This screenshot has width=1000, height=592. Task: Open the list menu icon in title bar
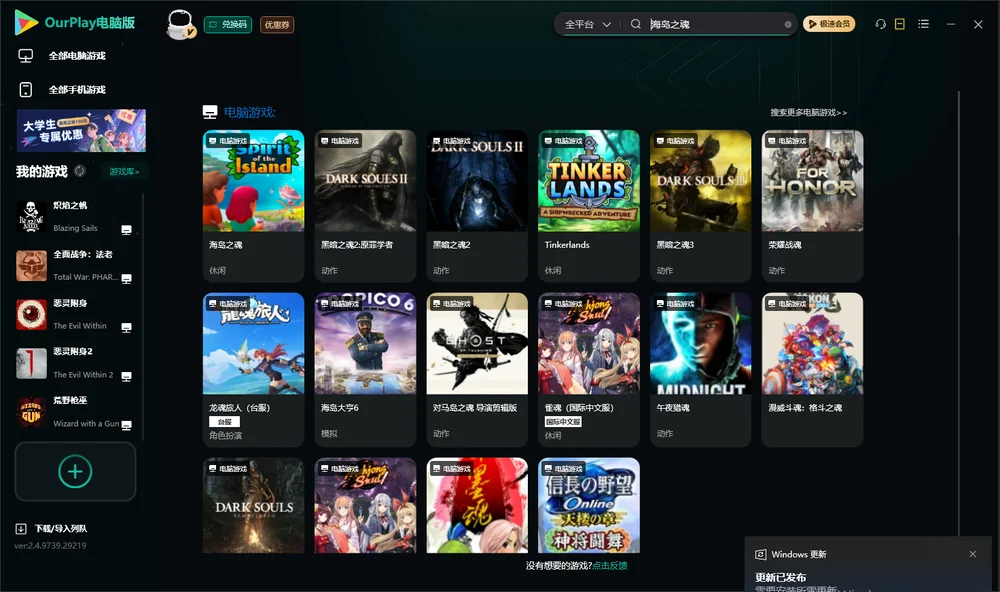point(923,24)
